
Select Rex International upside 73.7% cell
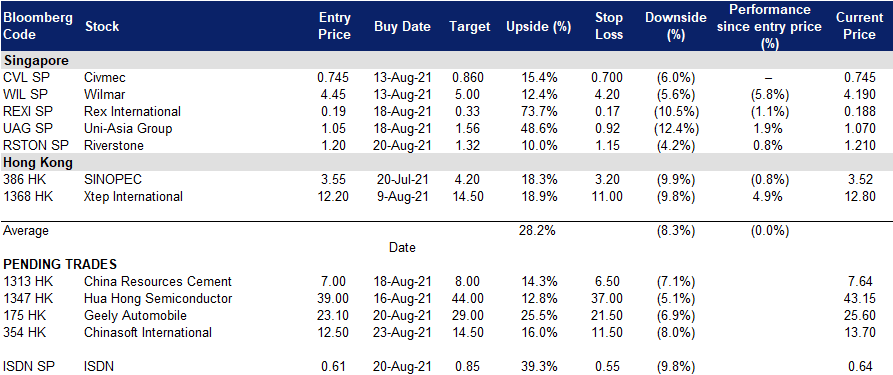coord(538,112)
